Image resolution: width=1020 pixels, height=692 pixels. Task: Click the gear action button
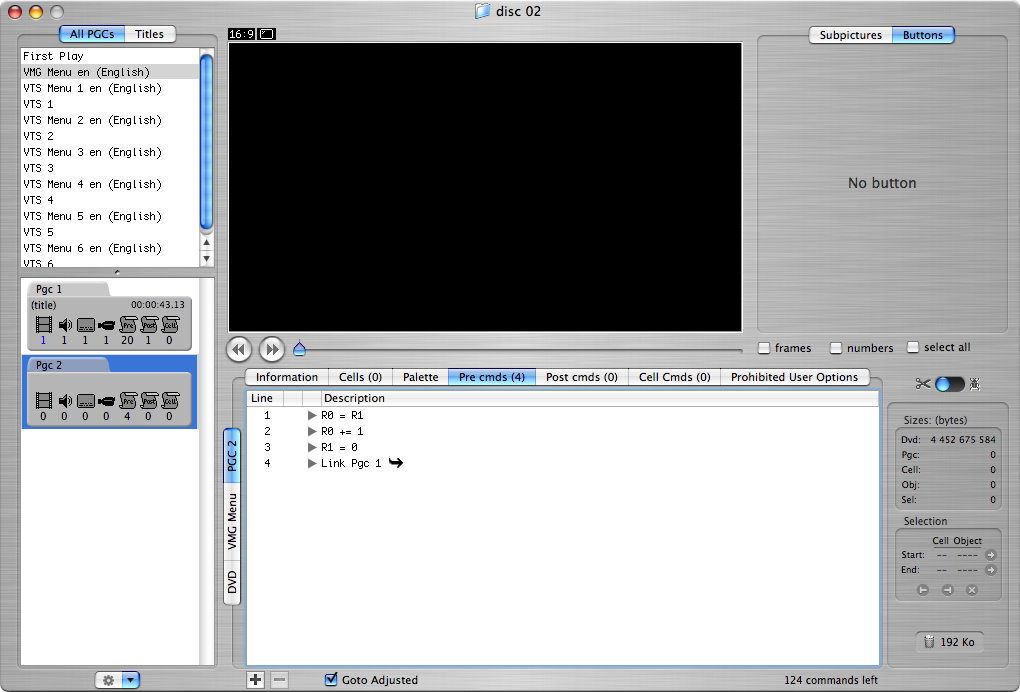coord(109,680)
